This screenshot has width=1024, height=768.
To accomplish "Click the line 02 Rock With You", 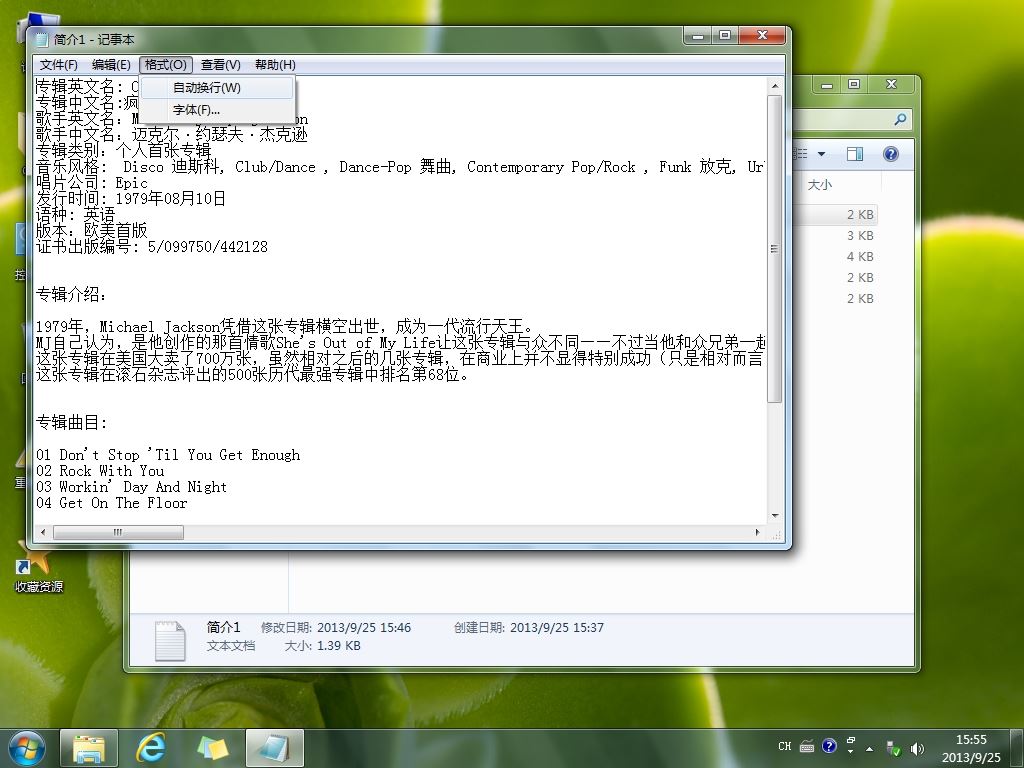I will (x=100, y=471).
